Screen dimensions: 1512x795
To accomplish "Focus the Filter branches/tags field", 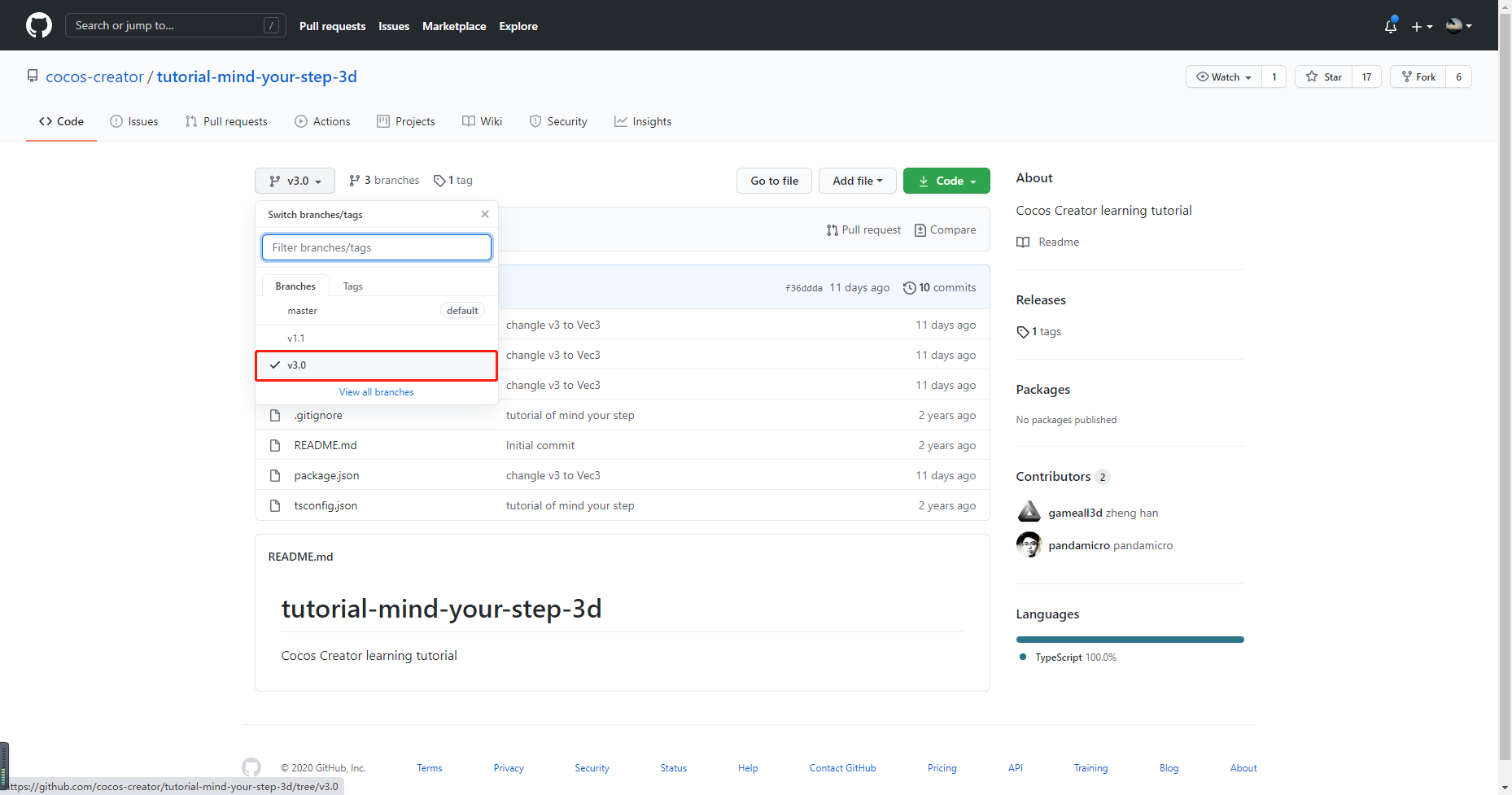I will tap(377, 247).
